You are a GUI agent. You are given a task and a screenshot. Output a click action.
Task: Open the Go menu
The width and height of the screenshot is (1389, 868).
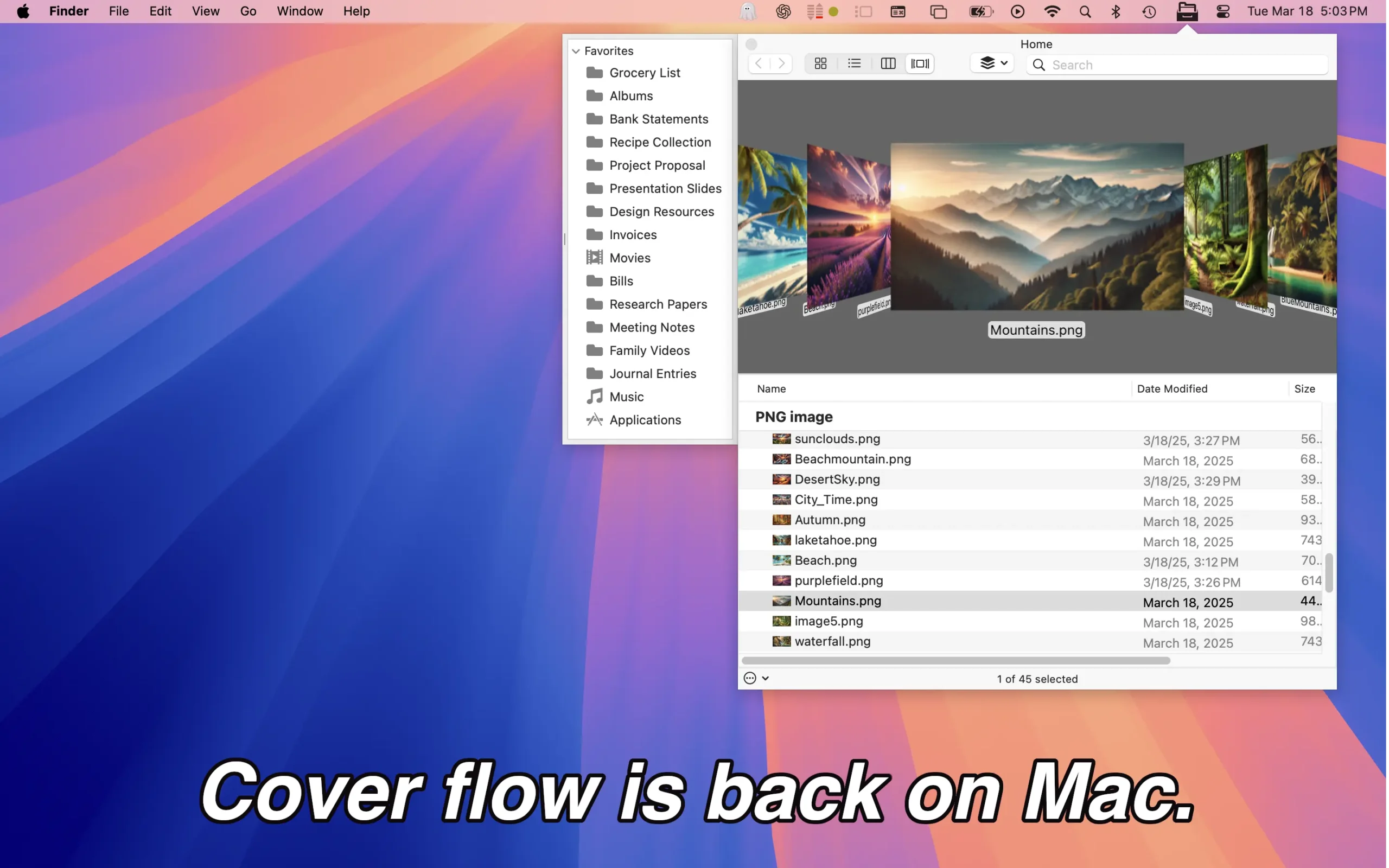click(x=248, y=11)
